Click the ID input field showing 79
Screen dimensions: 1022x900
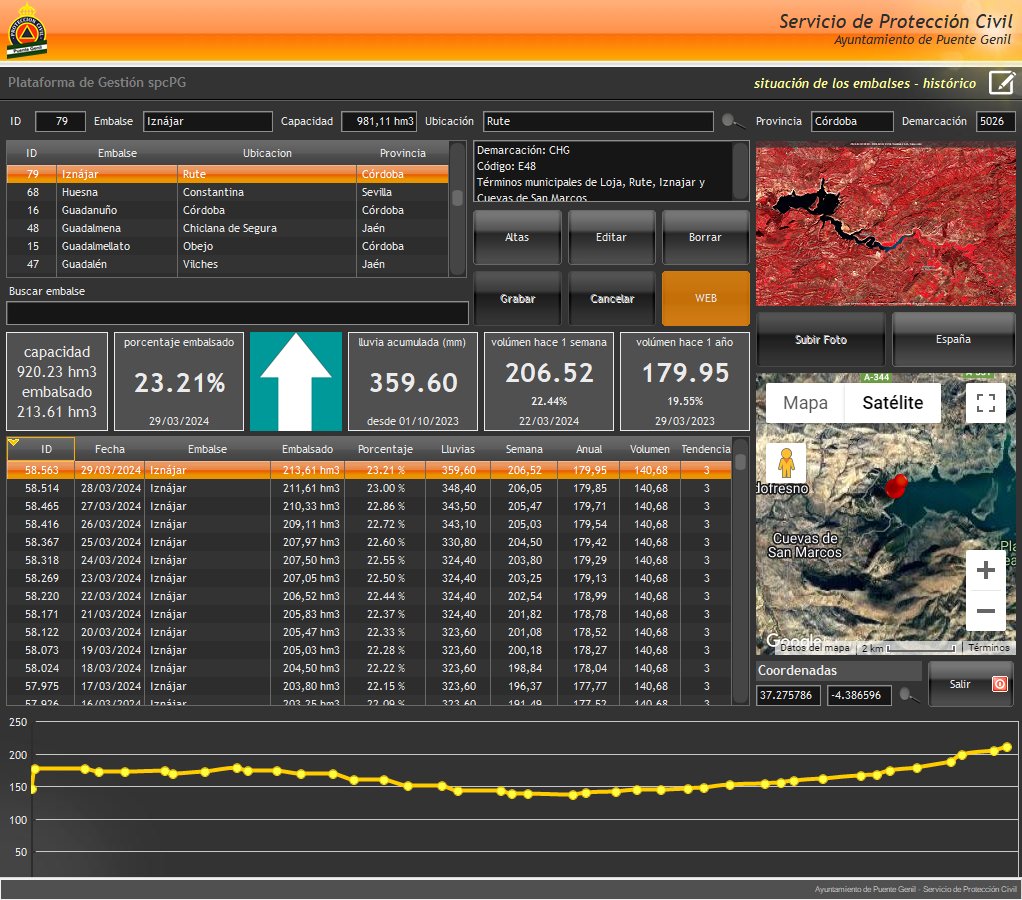tap(60, 121)
